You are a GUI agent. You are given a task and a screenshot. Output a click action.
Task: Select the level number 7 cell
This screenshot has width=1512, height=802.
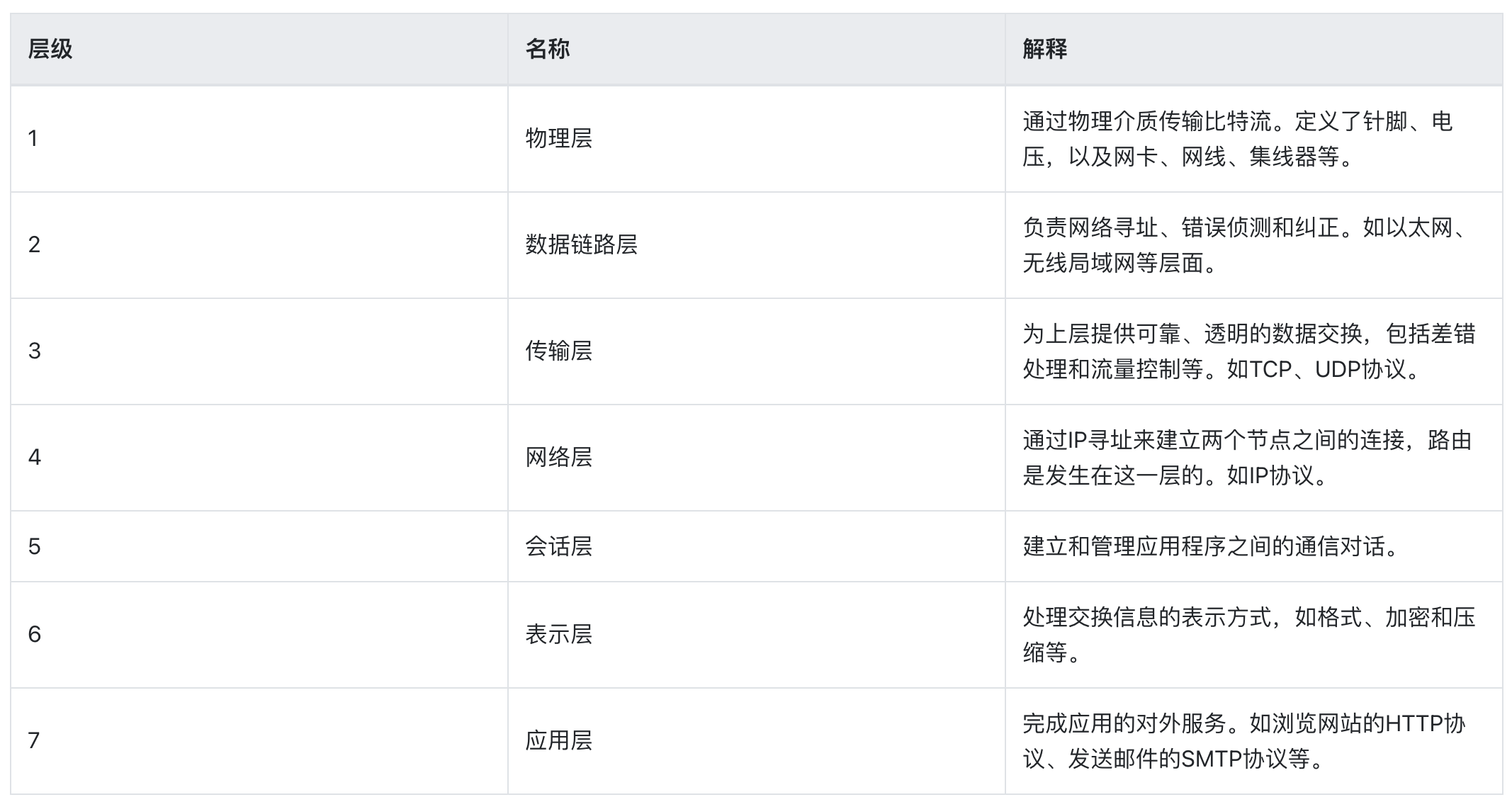coord(33,740)
